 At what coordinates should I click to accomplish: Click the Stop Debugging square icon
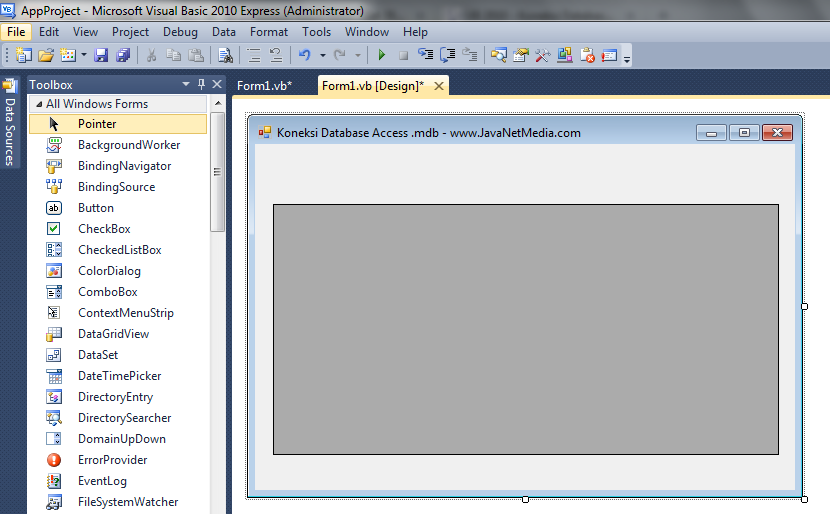403,55
